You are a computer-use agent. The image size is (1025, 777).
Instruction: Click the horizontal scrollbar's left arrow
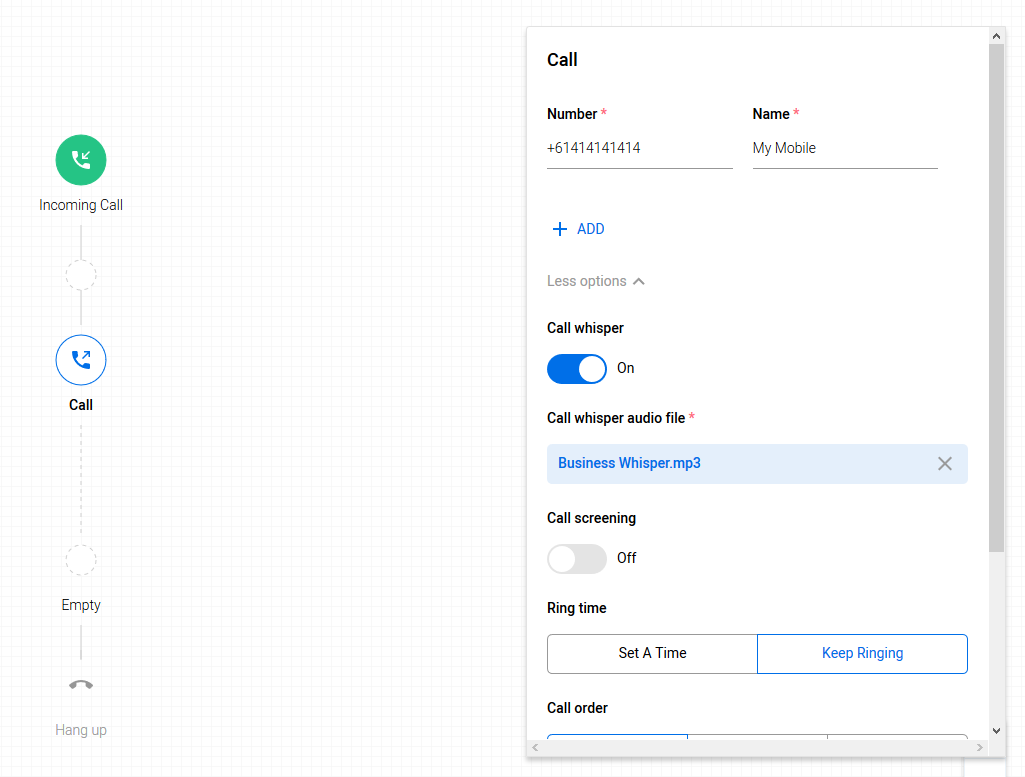tap(536, 748)
